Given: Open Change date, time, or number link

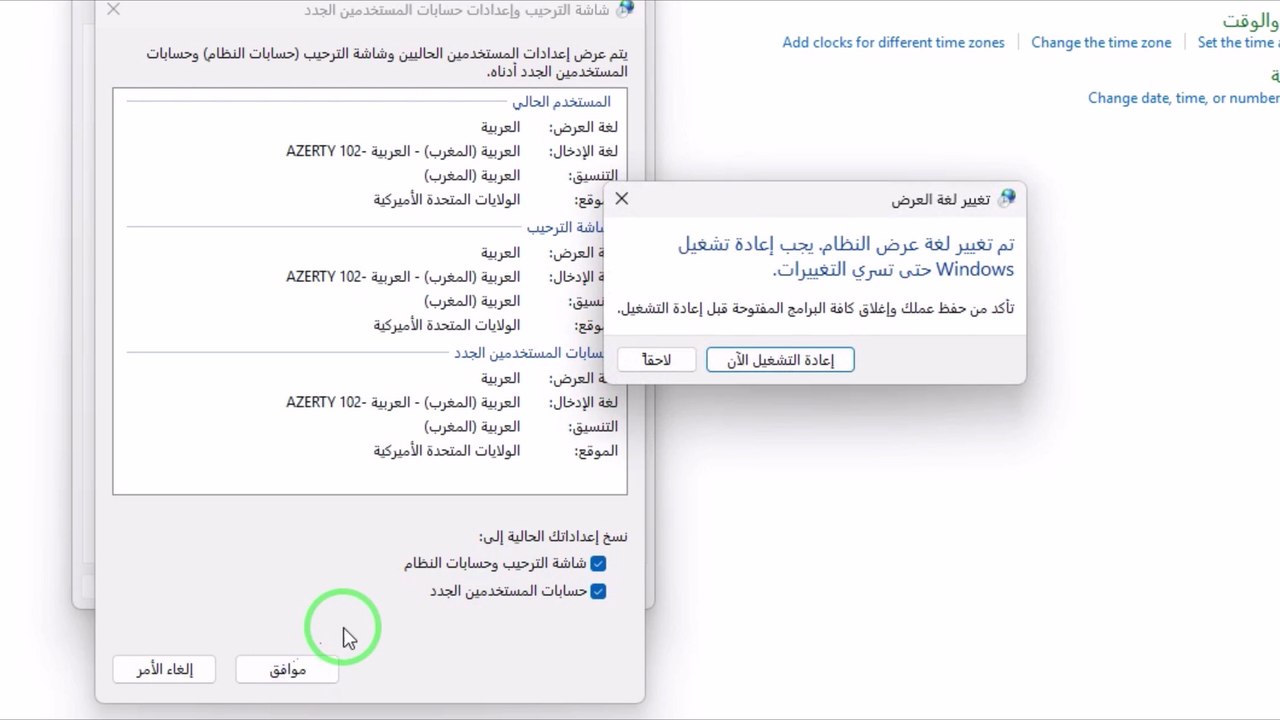Looking at the screenshot, I should click(1184, 98).
